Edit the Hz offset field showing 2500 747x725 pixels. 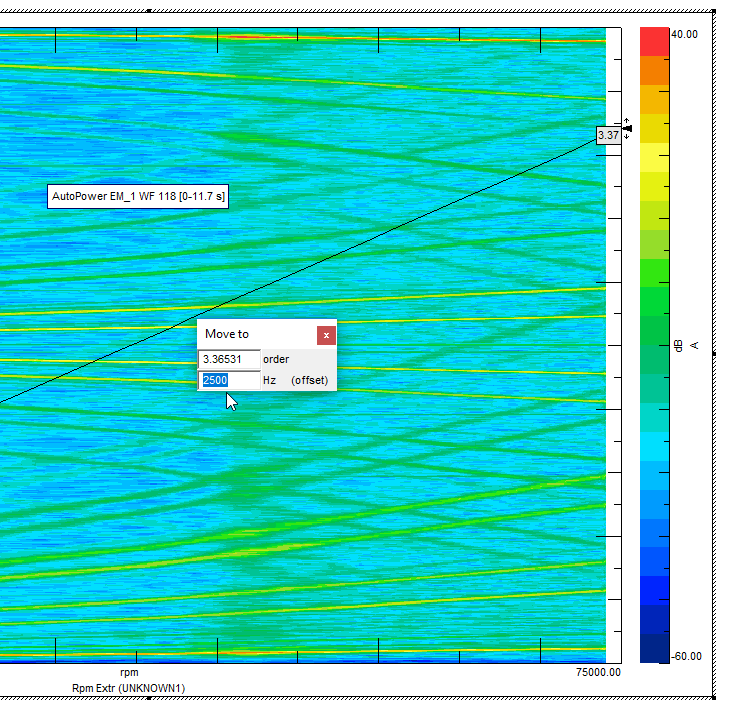click(229, 380)
